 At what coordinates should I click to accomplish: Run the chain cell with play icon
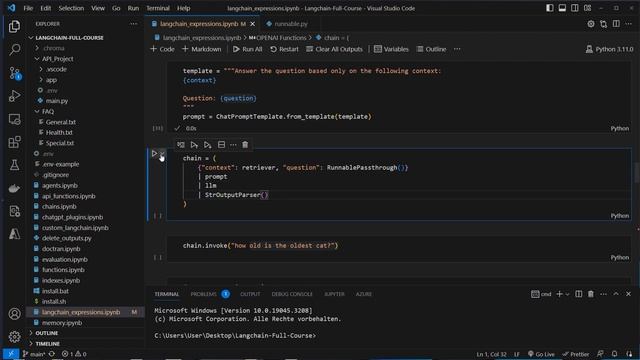(154, 154)
